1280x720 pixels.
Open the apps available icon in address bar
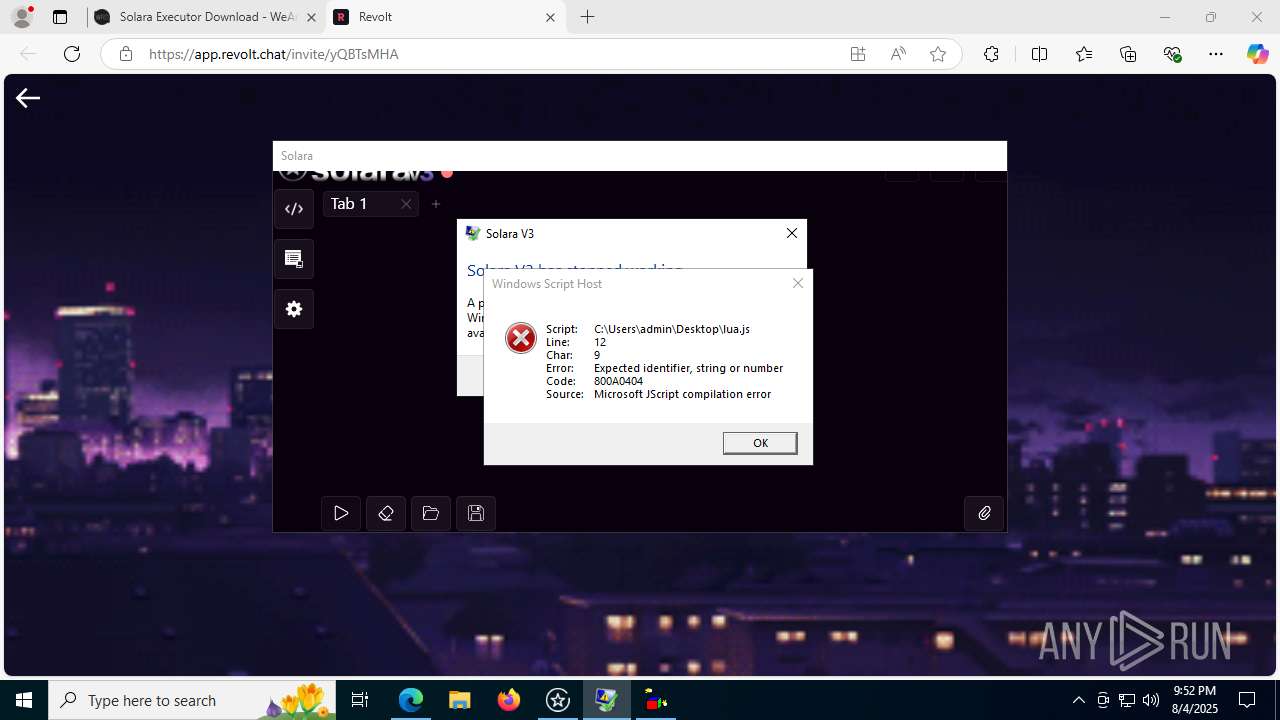[x=858, y=54]
